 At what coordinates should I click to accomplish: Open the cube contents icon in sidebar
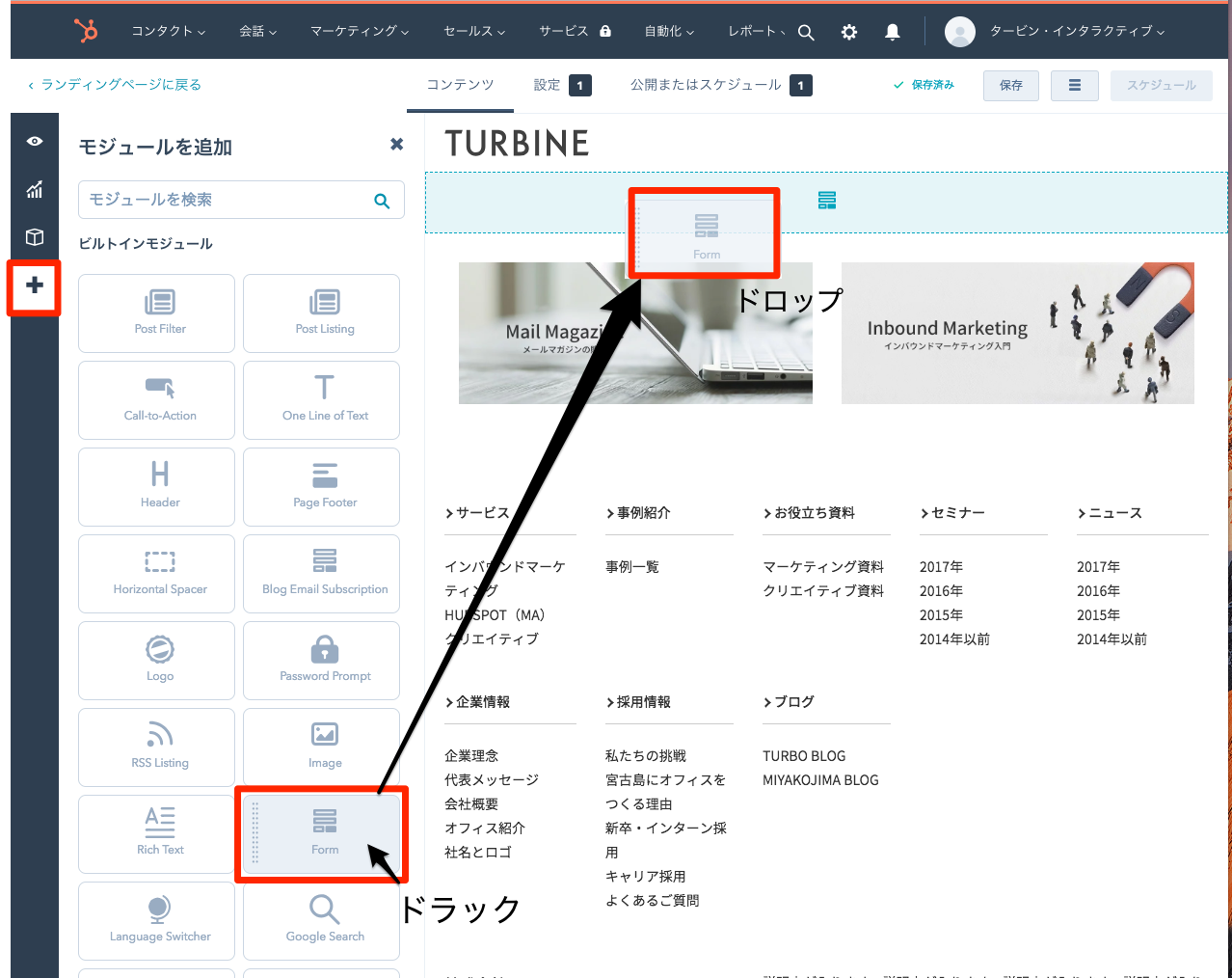click(x=35, y=237)
